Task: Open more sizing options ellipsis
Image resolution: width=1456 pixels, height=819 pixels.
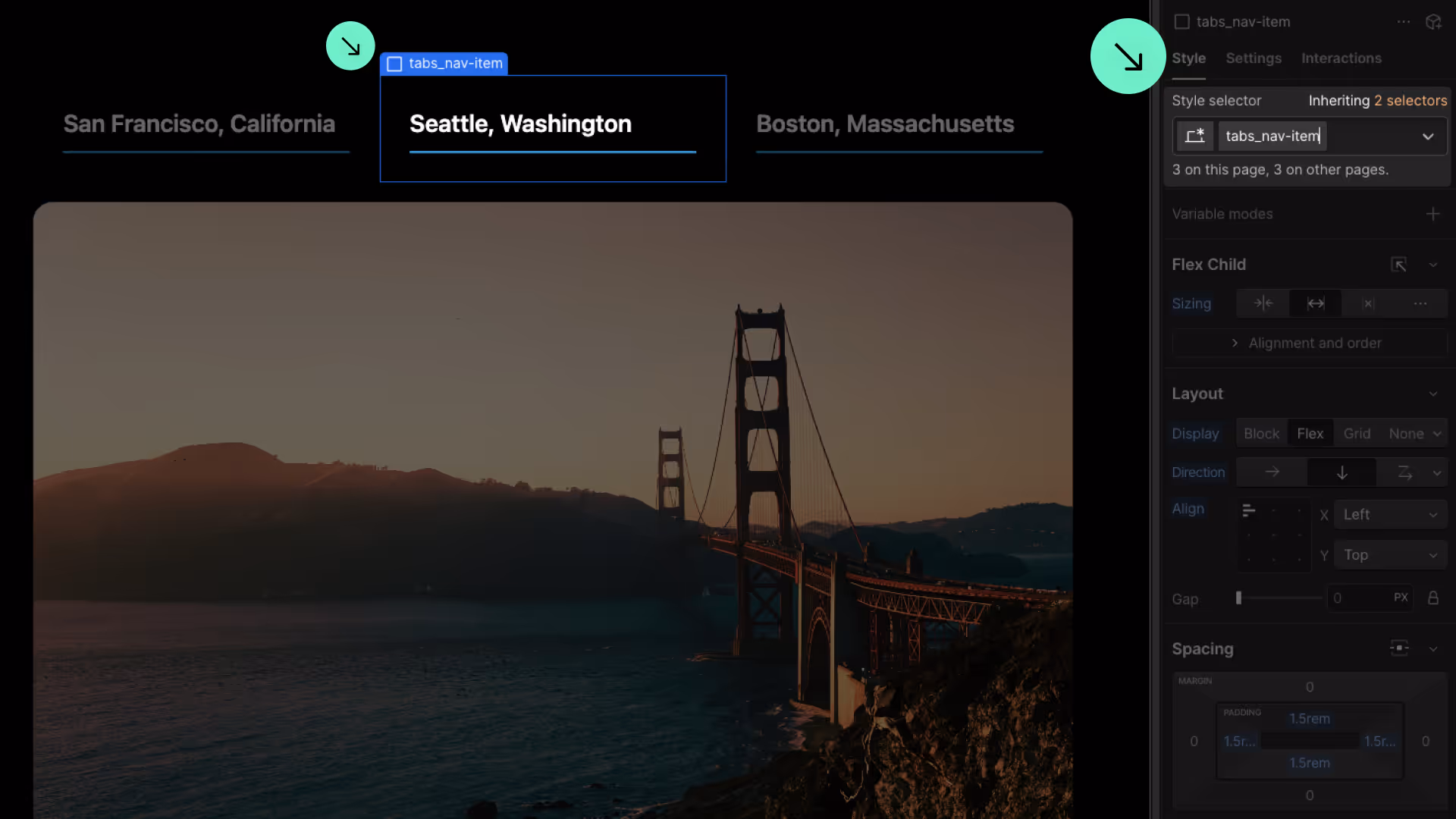Action: [1420, 303]
